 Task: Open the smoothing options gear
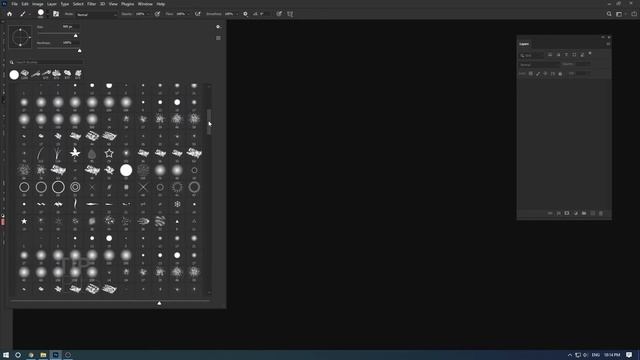point(245,14)
